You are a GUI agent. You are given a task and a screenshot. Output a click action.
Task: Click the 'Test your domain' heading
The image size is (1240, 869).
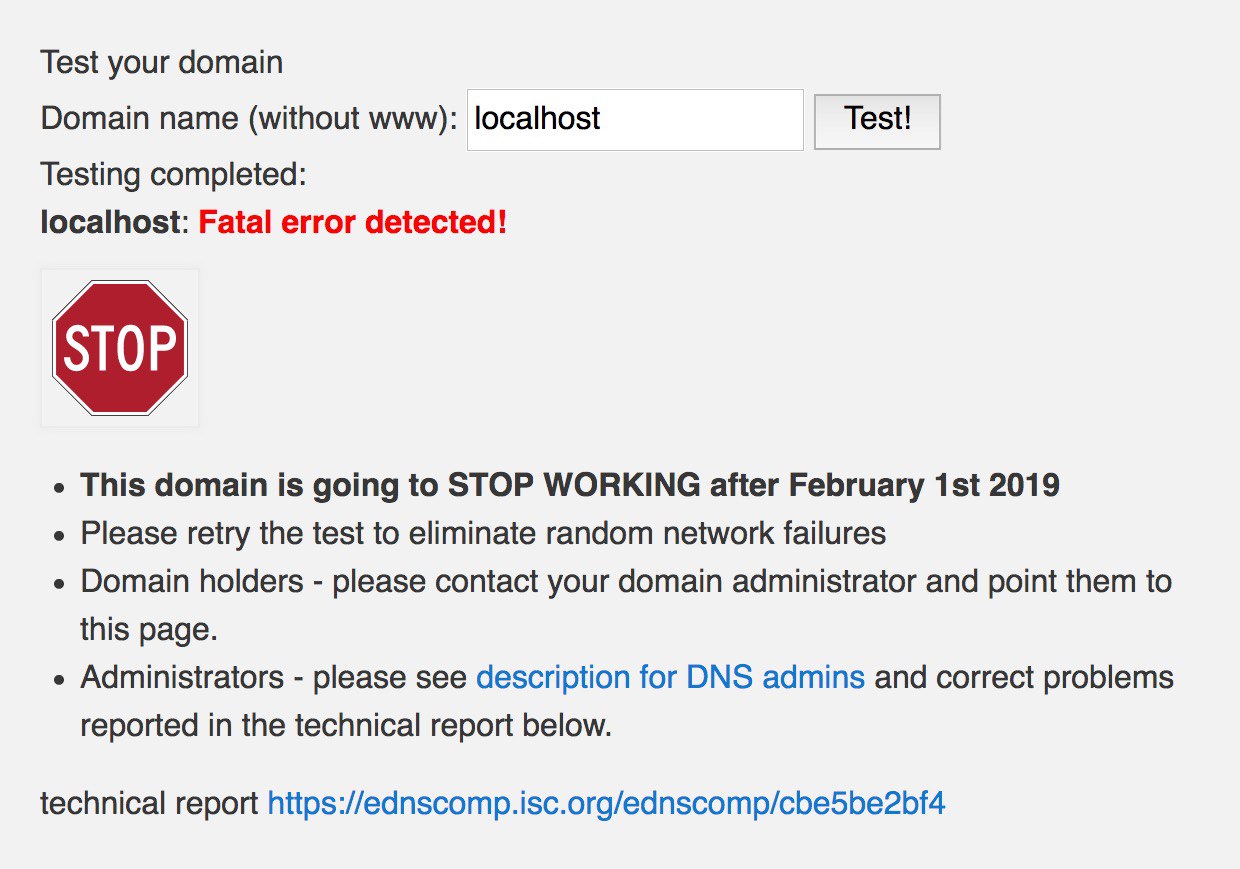tap(162, 63)
